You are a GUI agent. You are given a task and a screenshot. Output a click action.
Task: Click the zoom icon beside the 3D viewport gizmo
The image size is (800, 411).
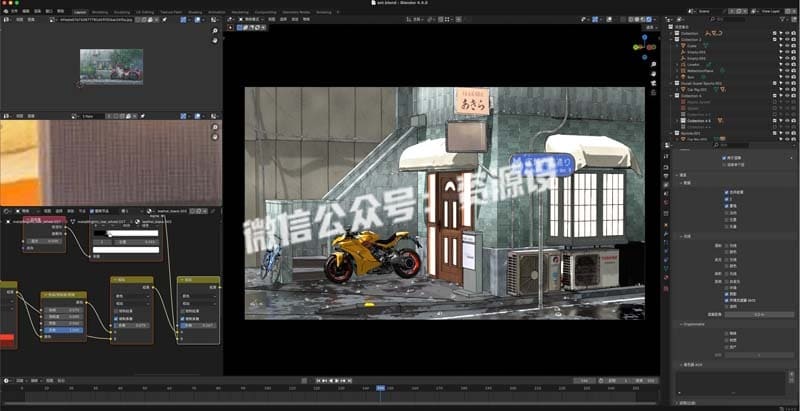click(654, 65)
